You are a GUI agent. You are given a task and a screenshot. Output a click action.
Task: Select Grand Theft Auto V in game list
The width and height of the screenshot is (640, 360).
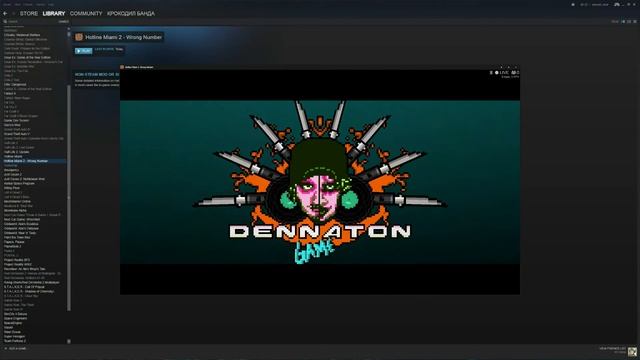pyautogui.click(x=17, y=134)
